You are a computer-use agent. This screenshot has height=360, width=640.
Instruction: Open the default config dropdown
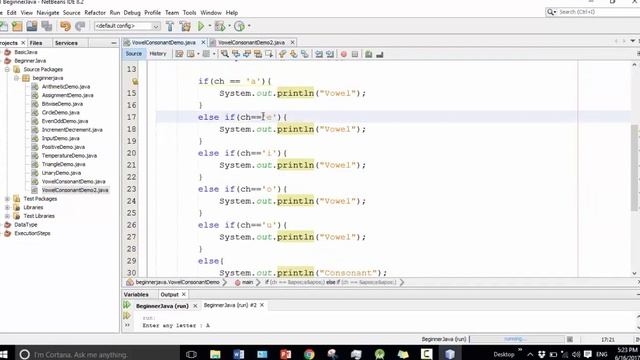pyautogui.click(x=127, y=26)
